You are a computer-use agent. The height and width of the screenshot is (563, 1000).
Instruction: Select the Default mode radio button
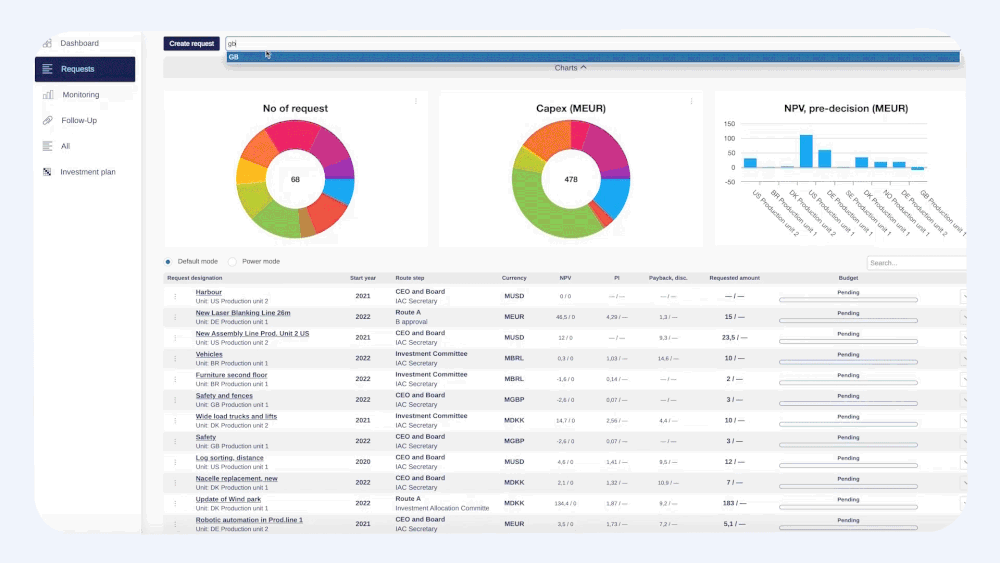[168, 261]
